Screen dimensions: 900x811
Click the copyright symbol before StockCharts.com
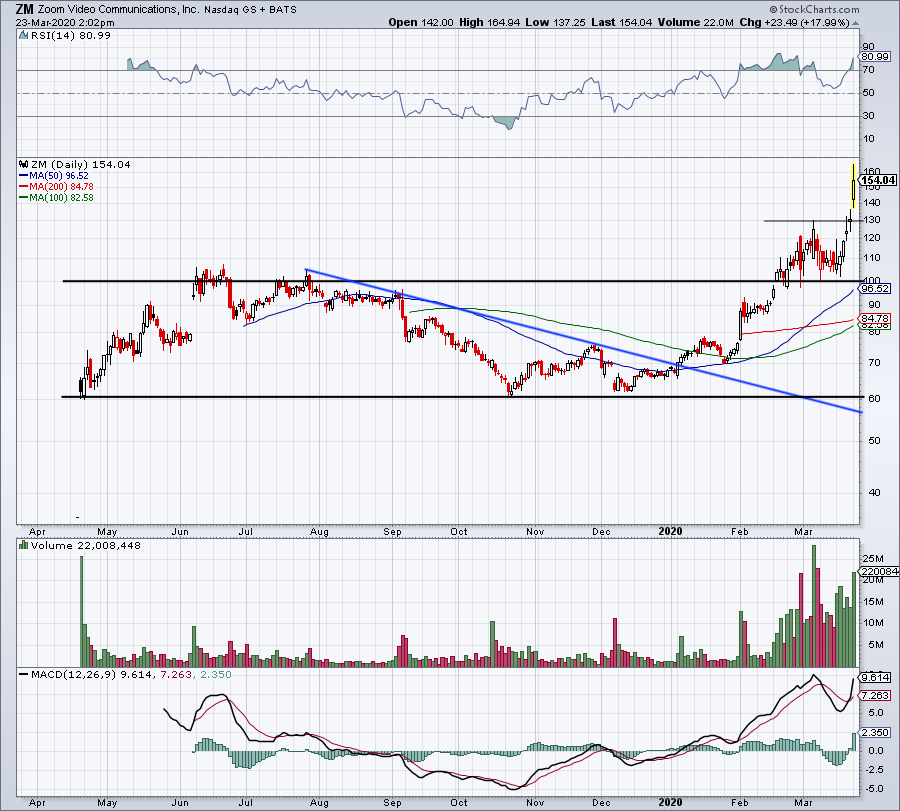(x=773, y=9)
